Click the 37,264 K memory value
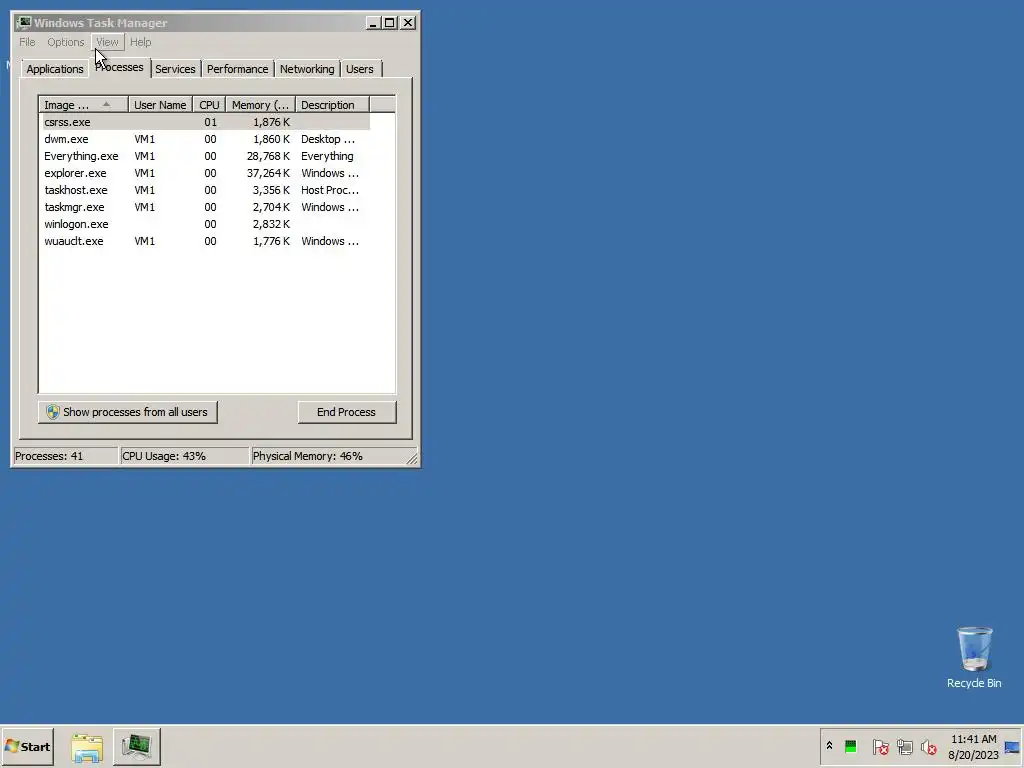Screen dimensions: 1024x768 tap(268, 173)
